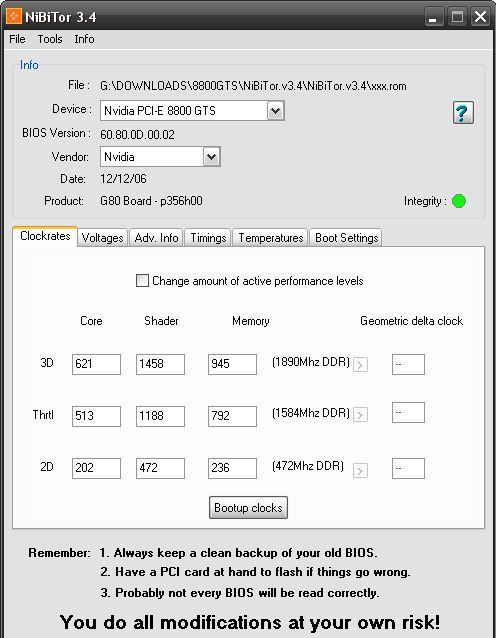Image resolution: width=496 pixels, height=638 pixels.
Task: Click the BIOS Version value 60.80.0D.00.02
Action: click(137, 135)
